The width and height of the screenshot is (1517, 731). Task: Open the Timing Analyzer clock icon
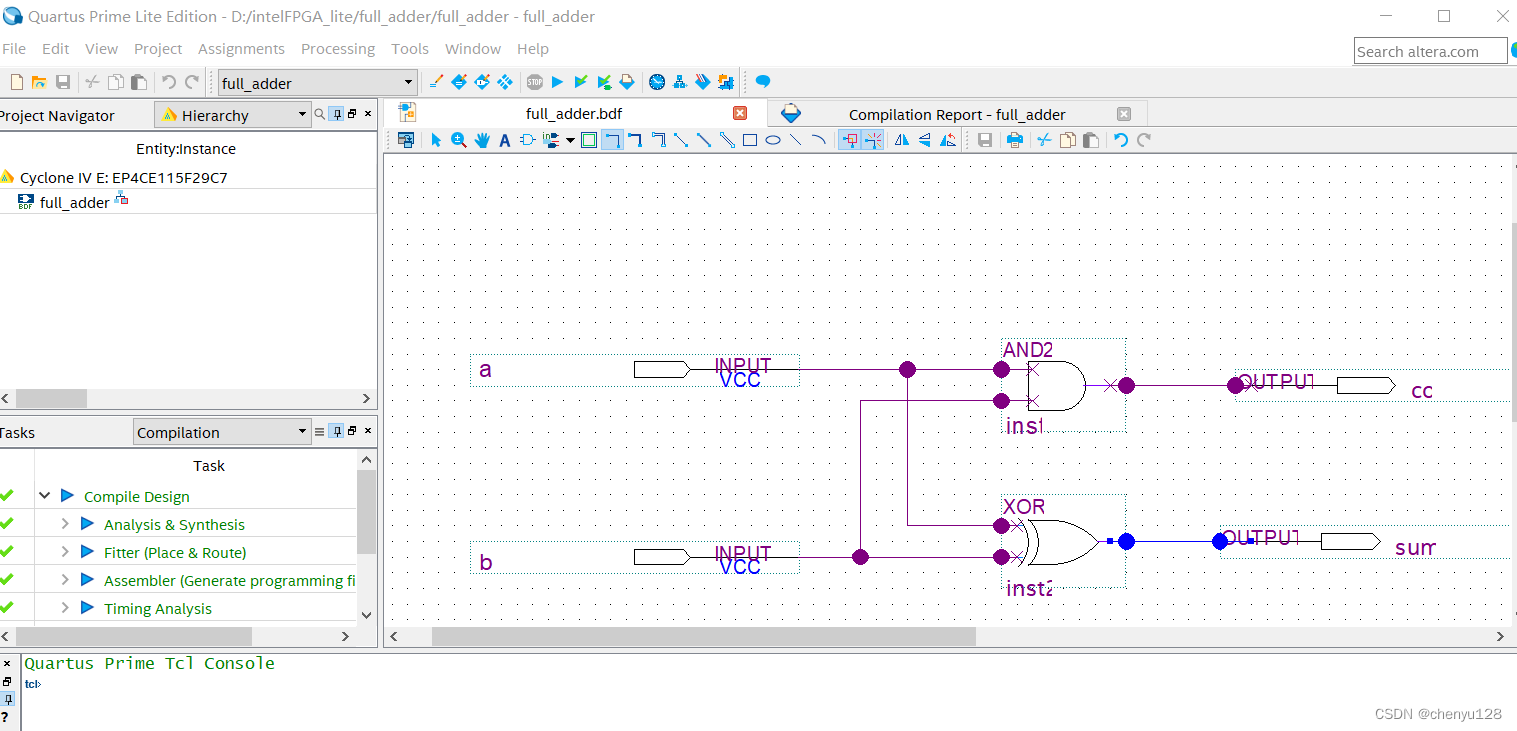[657, 82]
